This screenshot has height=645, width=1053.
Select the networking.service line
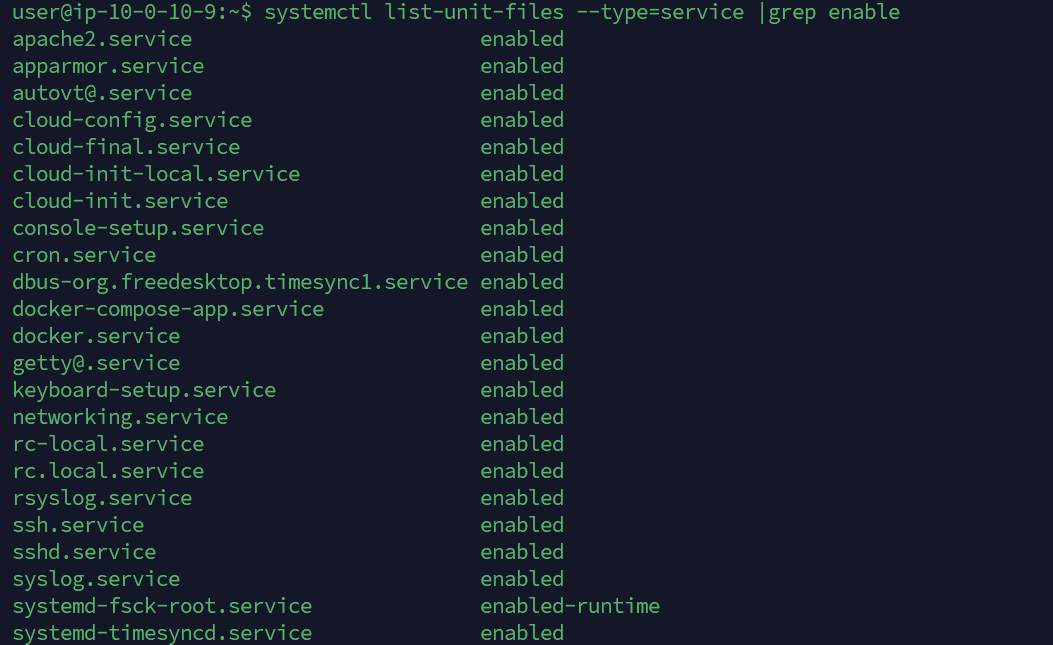click(120, 417)
